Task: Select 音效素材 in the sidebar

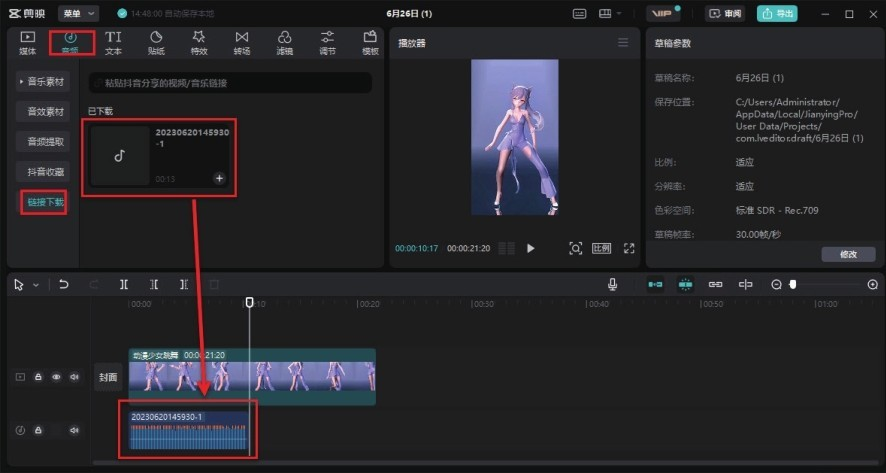Action: coord(45,112)
